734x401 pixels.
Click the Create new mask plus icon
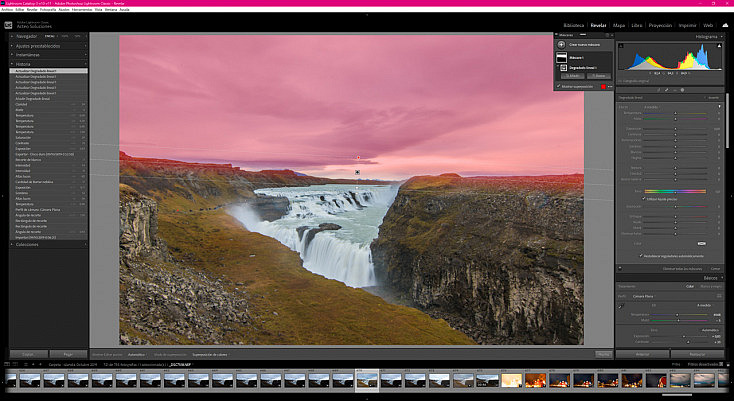(x=561, y=44)
